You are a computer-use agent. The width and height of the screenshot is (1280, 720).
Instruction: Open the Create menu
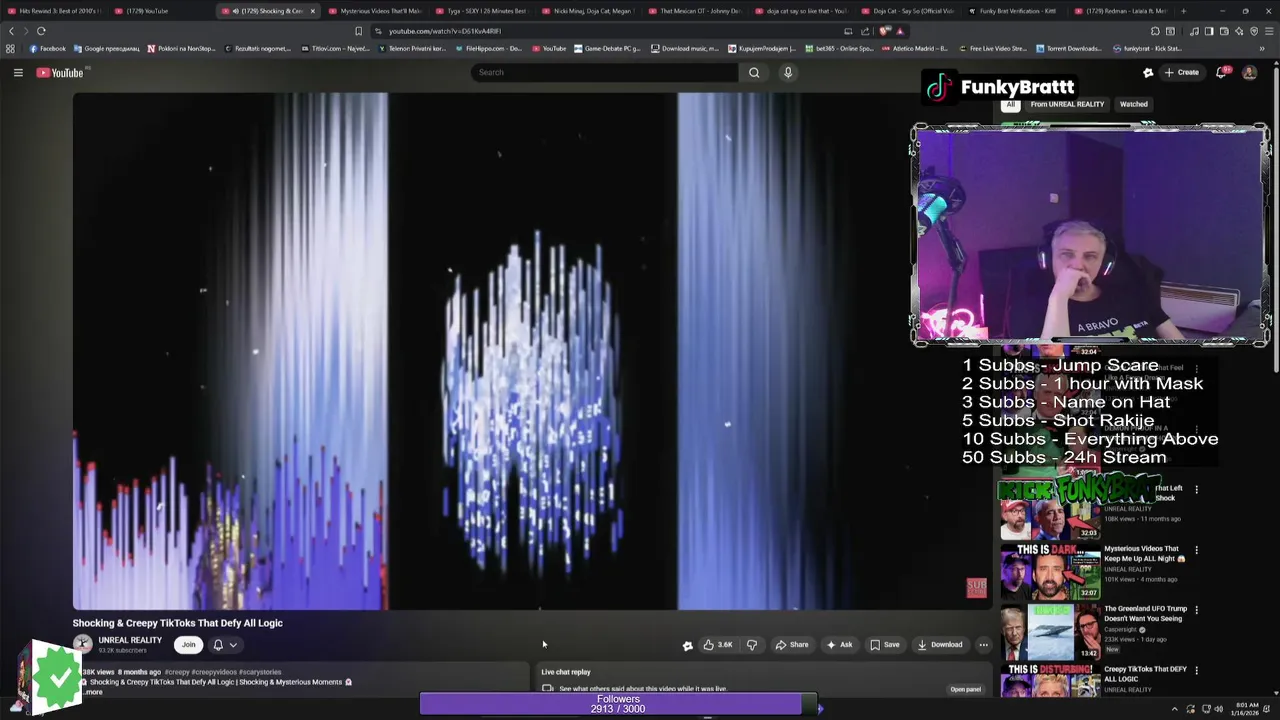click(1181, 72)
